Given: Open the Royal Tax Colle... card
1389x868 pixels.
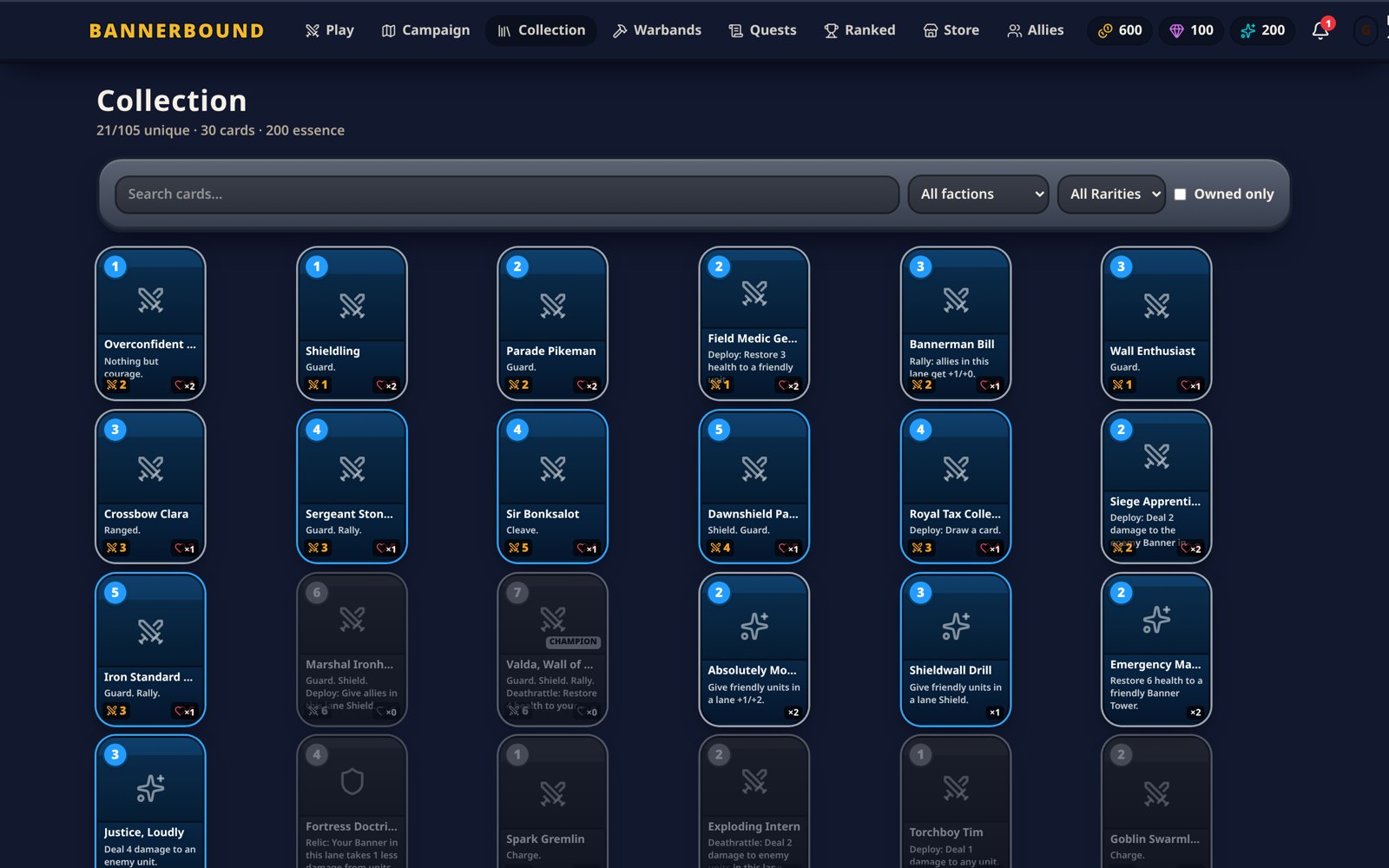Looking at the screenshot, I should pos(956,486).
